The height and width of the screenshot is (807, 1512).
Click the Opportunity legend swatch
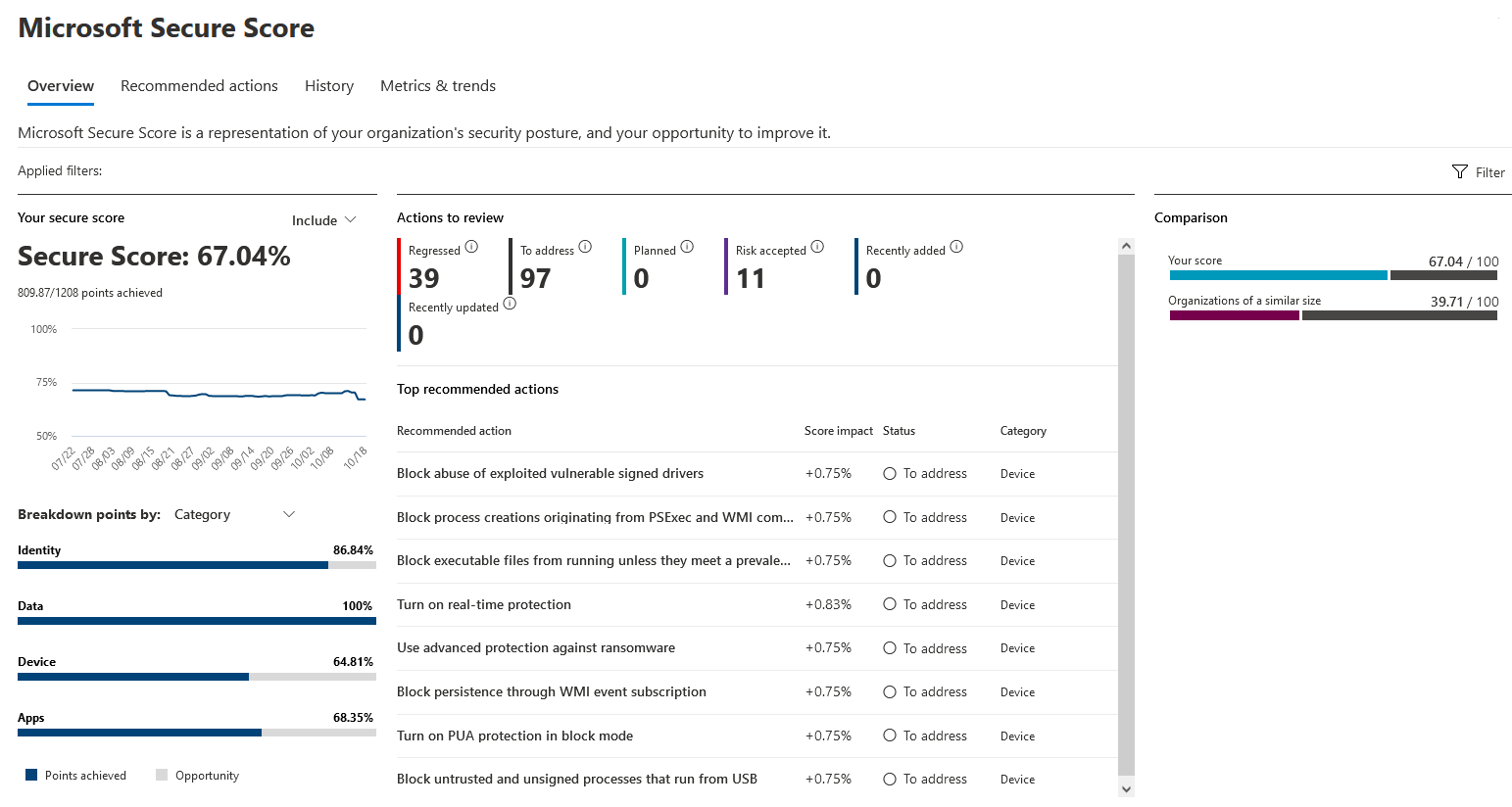tap(162, 775)
